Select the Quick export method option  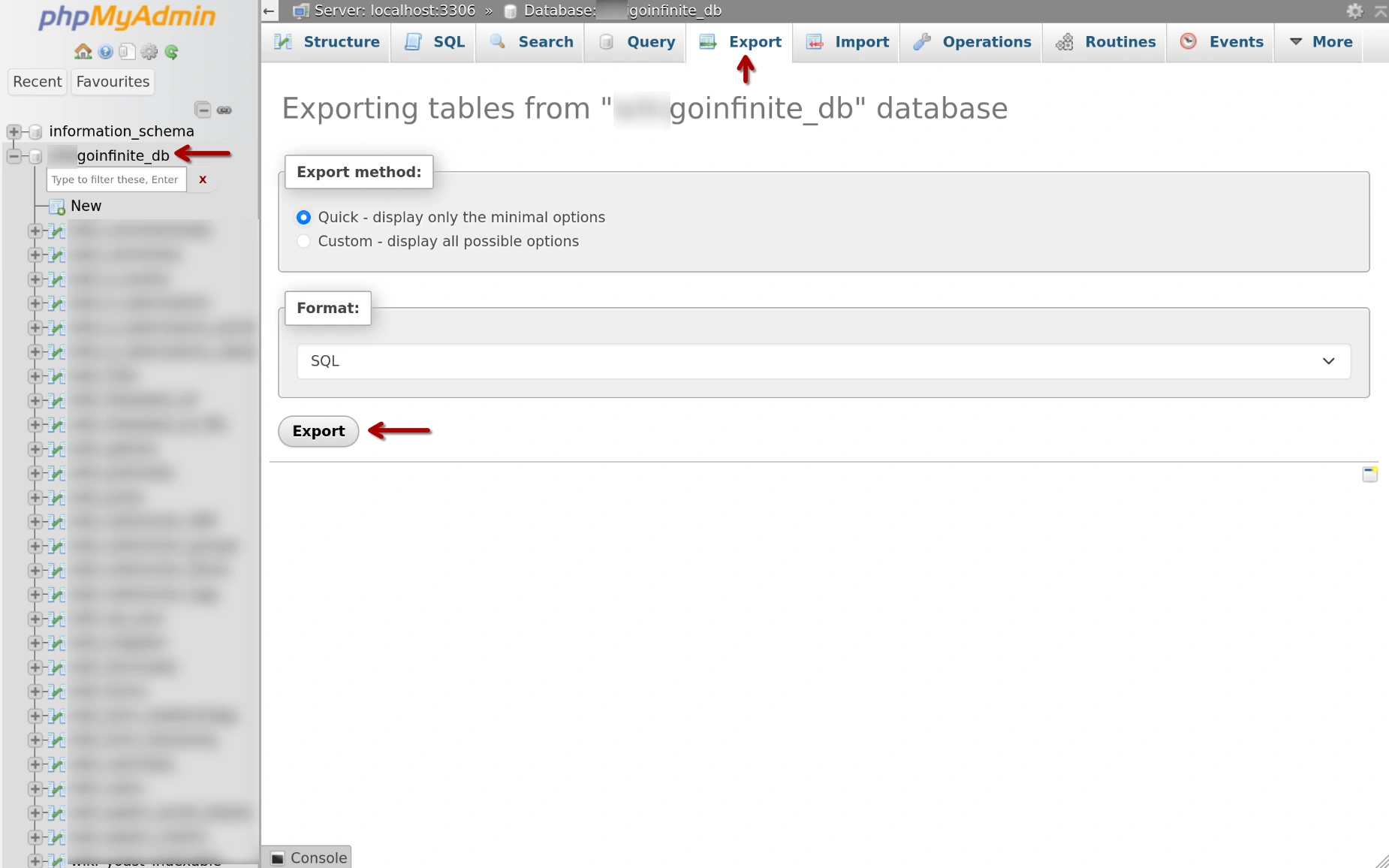(303, 217)
